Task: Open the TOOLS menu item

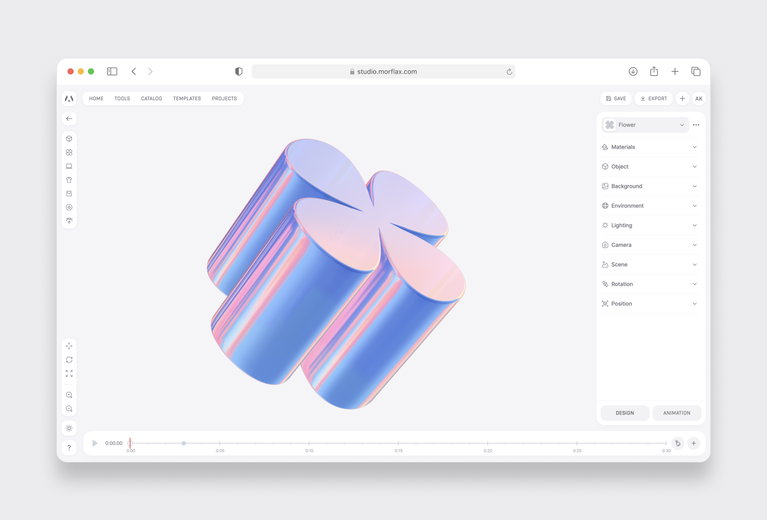Action: 122,98
